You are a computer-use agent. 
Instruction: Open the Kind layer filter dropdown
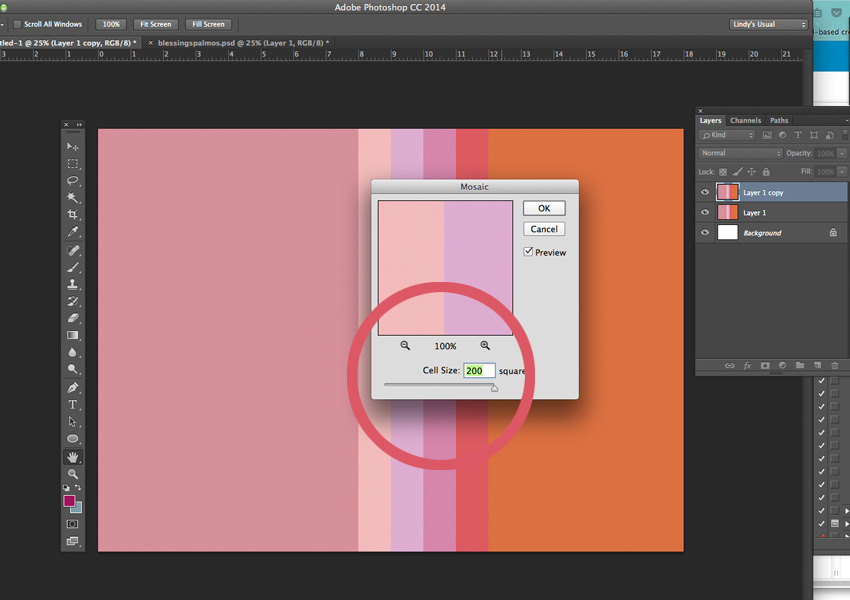pos(727,135)
